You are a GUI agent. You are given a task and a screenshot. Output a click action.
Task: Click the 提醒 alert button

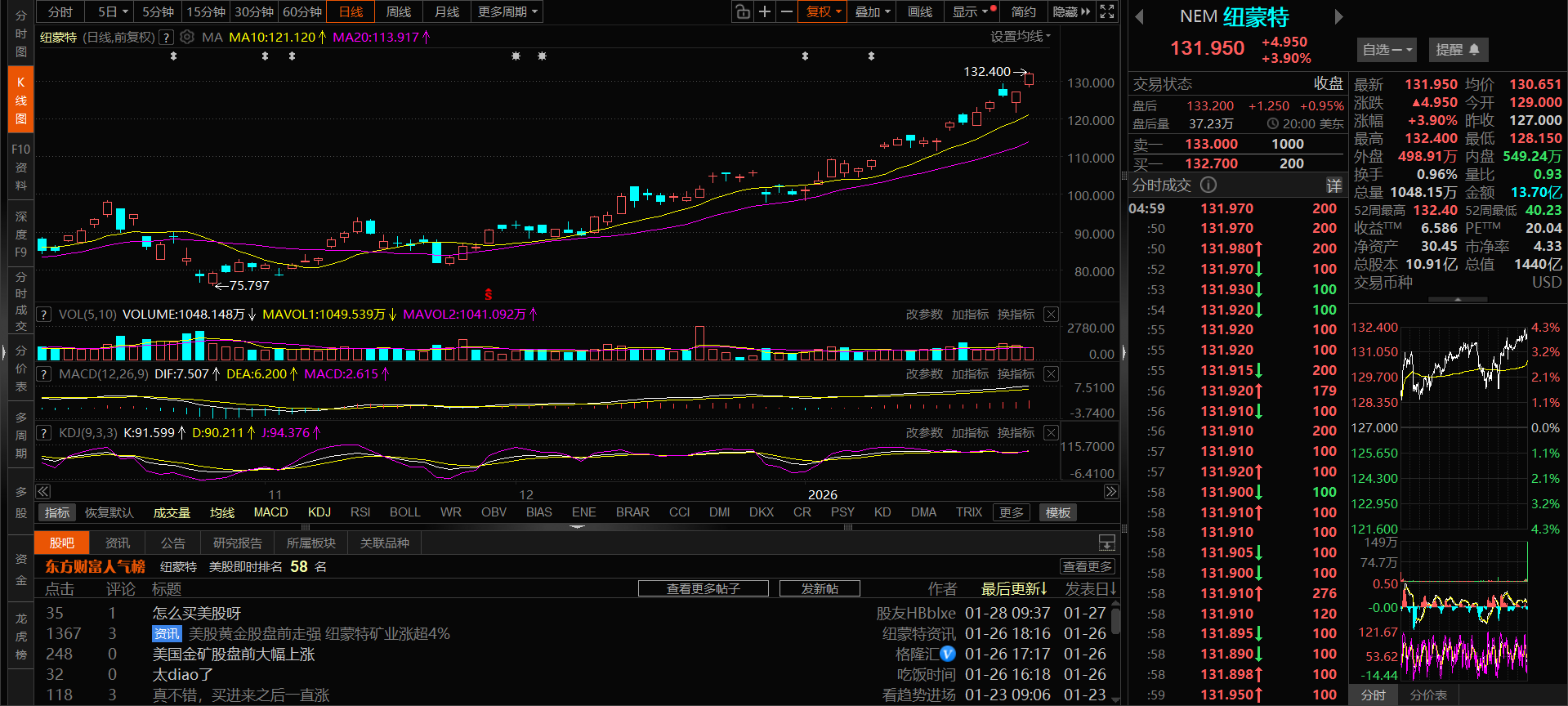1459,50
